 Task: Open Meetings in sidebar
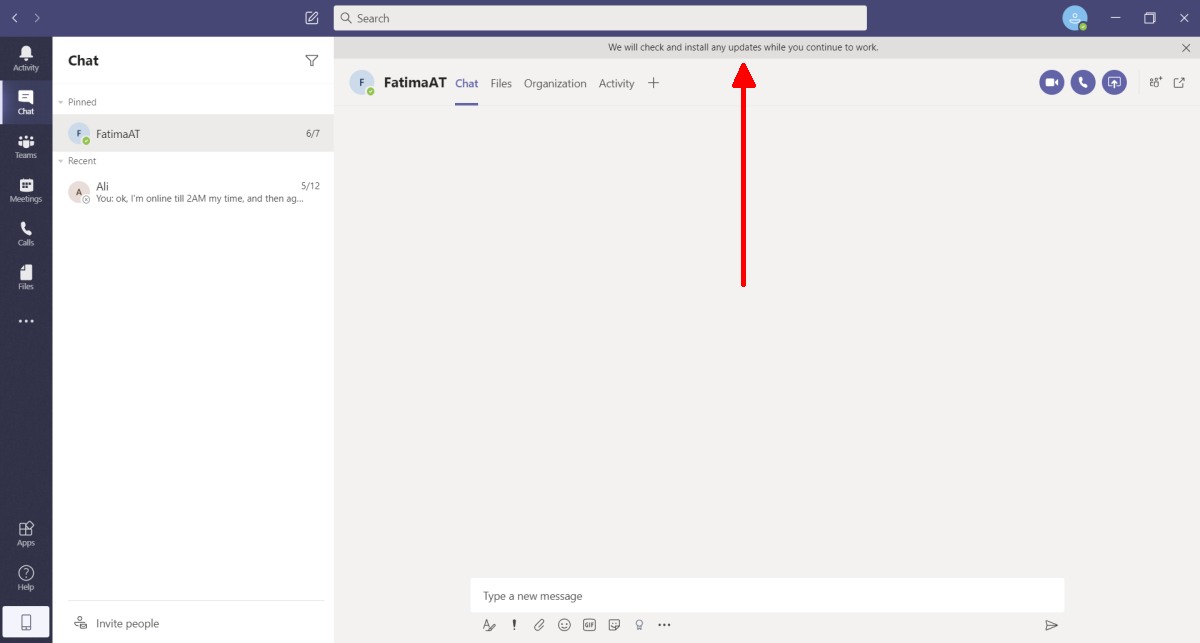26,190
